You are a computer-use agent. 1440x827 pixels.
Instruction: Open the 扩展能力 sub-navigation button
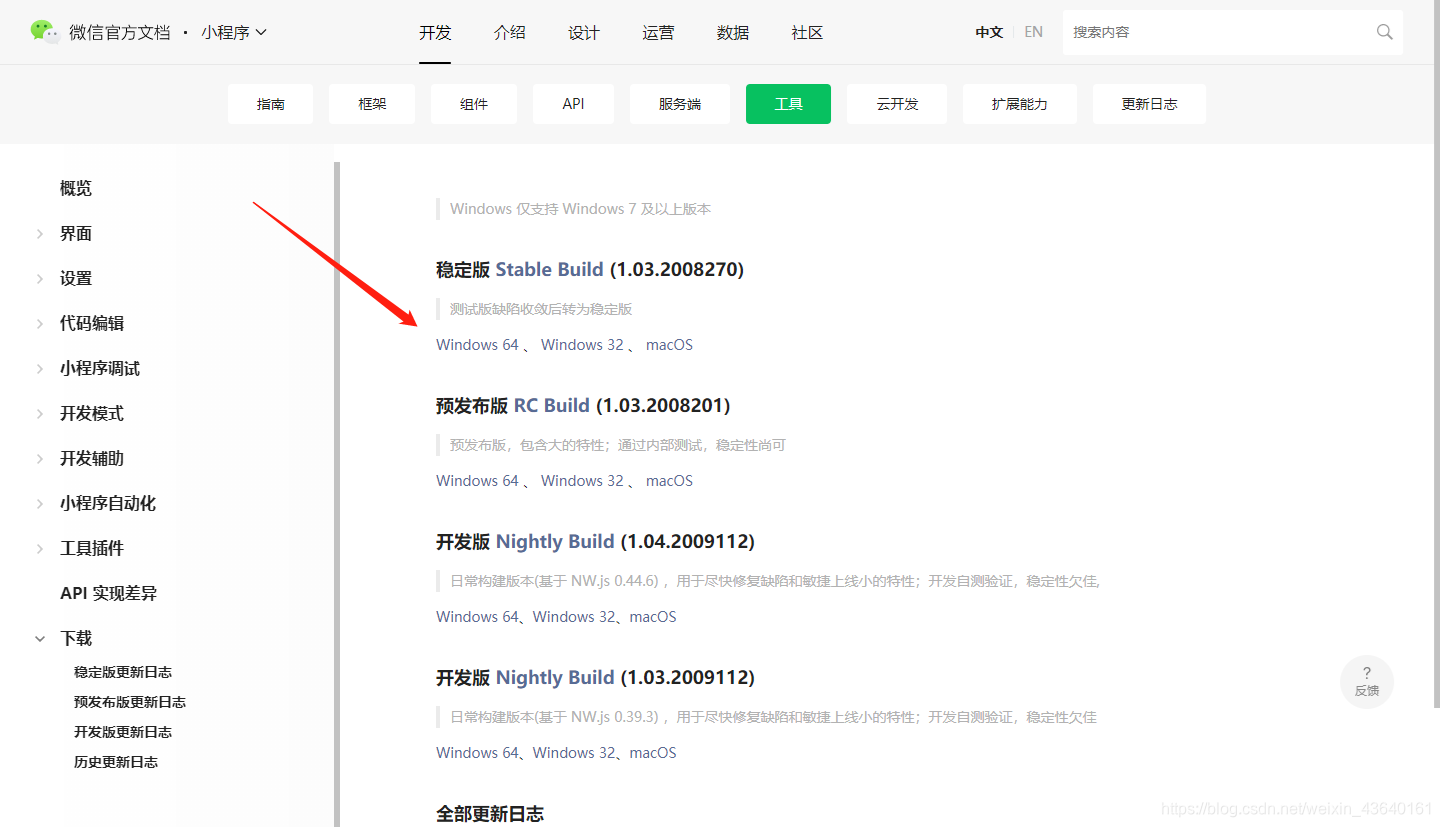1020,104
